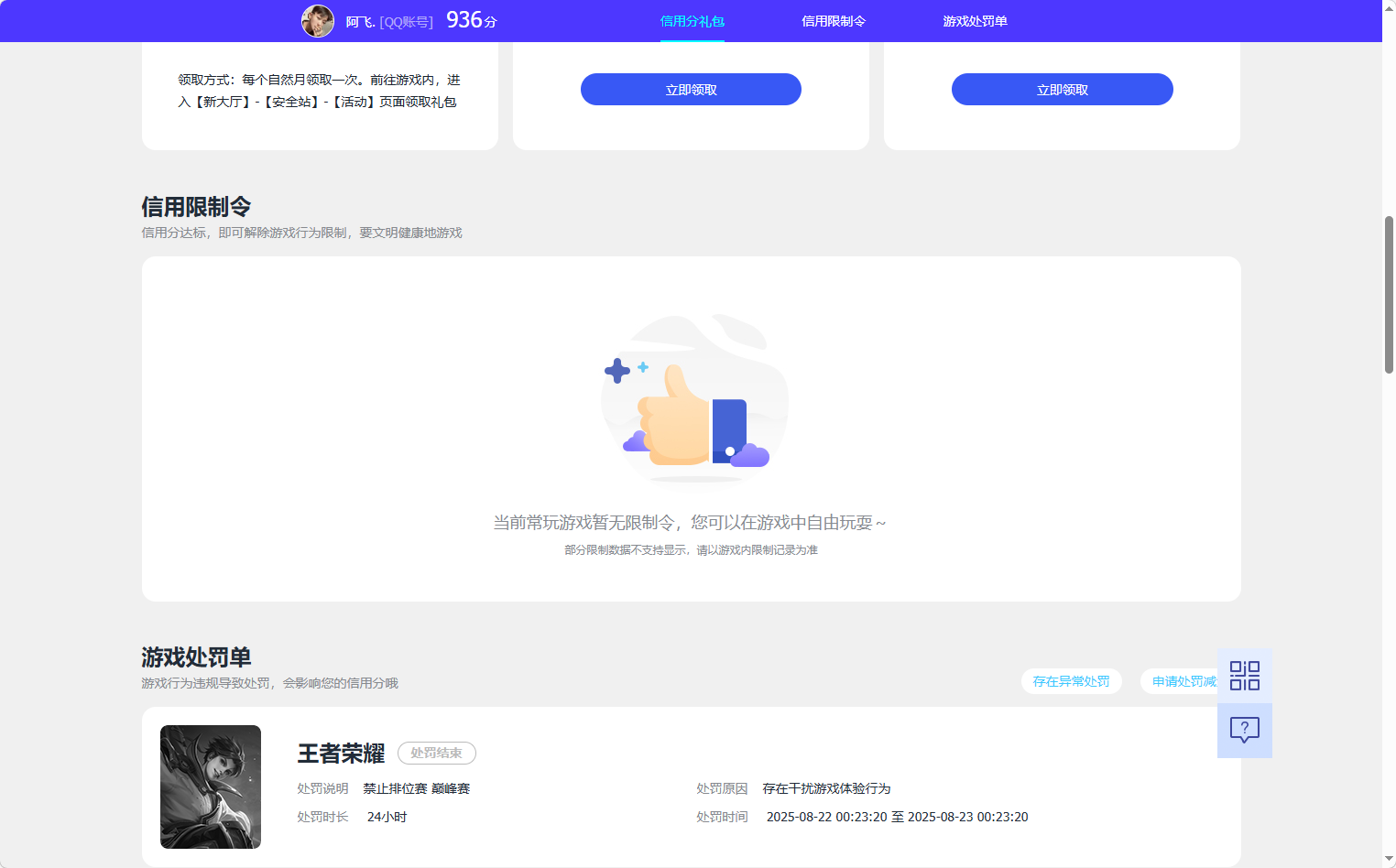Screen dimensions: 1396x868
Task: Click the middle 立即领取 button
Action: (x=690, y=89)
